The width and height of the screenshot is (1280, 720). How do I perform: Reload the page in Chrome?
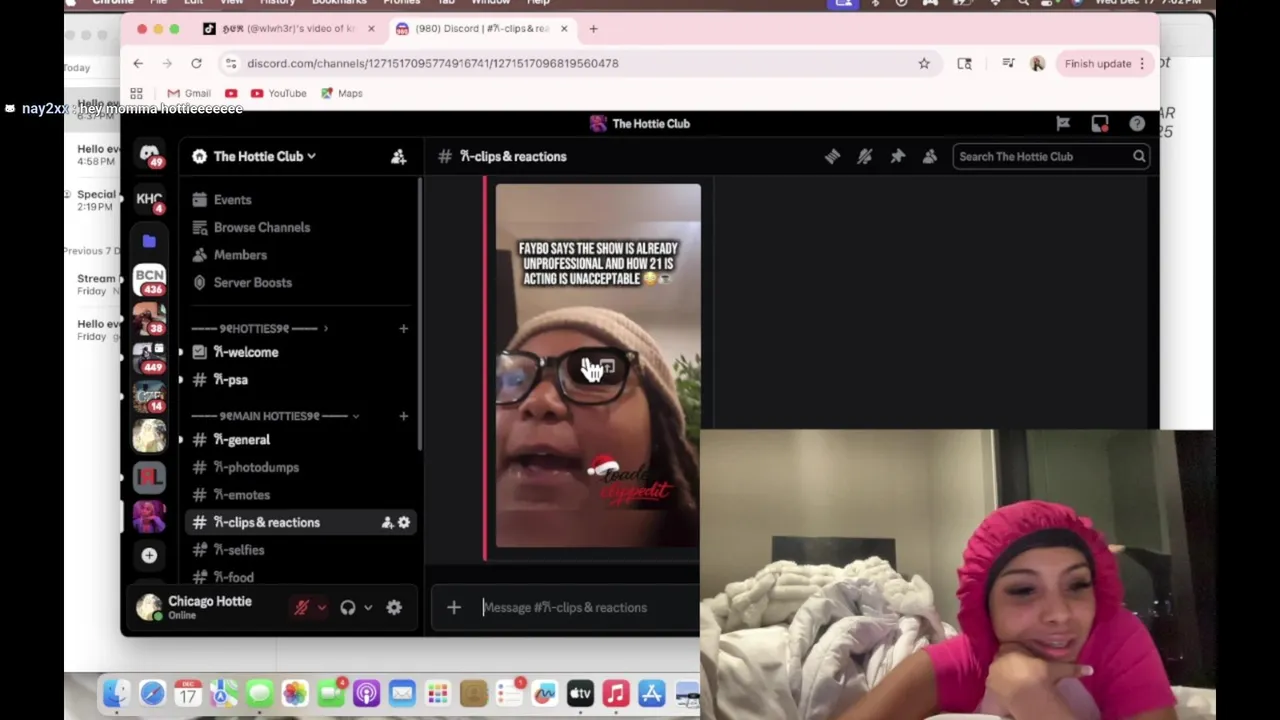[x=196, y=63]
